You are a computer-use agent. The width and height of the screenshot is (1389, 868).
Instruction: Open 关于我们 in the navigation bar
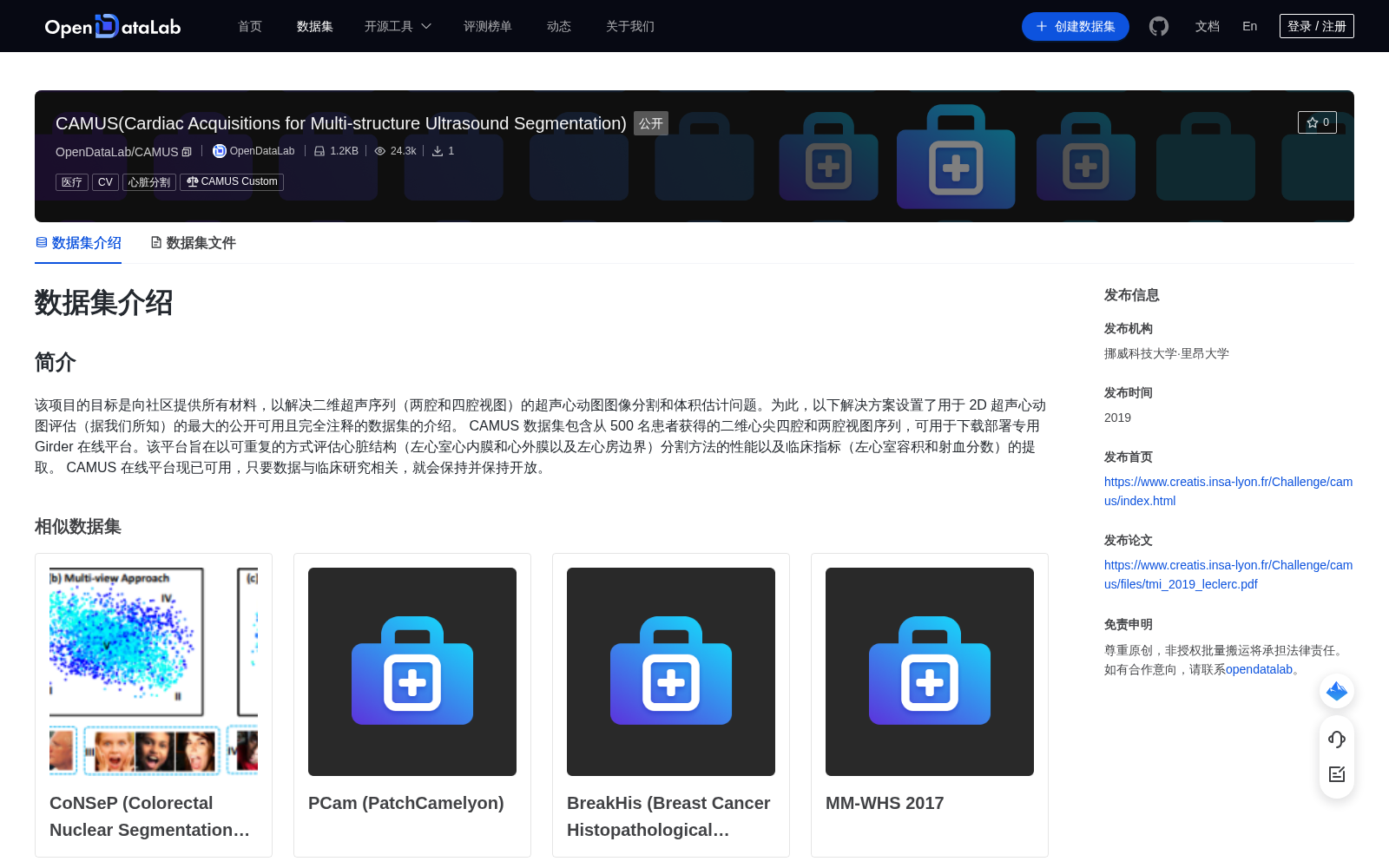[x=630, y=26]
